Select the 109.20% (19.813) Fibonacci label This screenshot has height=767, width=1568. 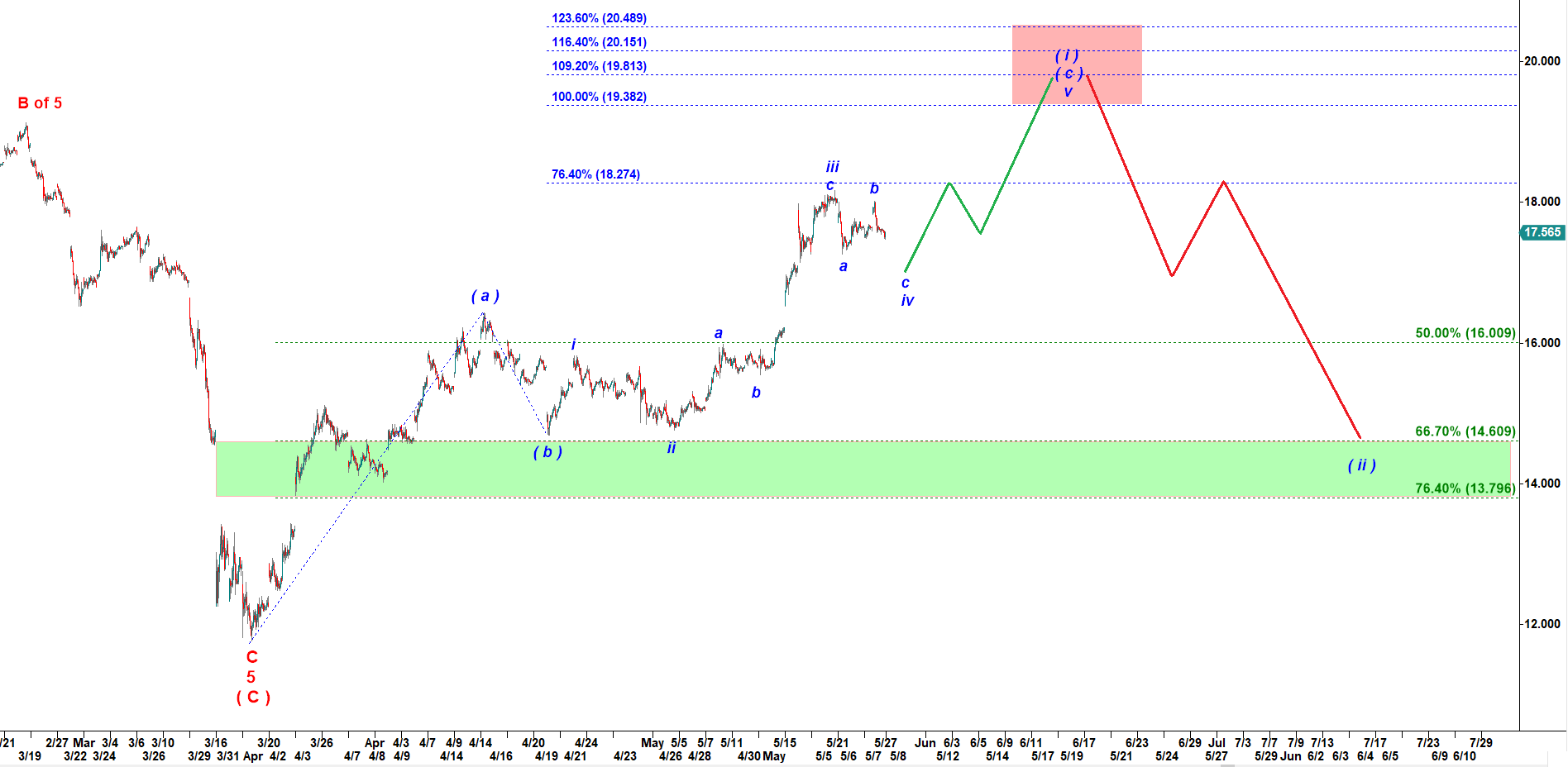pyautogui.click(x=599, y=66)
